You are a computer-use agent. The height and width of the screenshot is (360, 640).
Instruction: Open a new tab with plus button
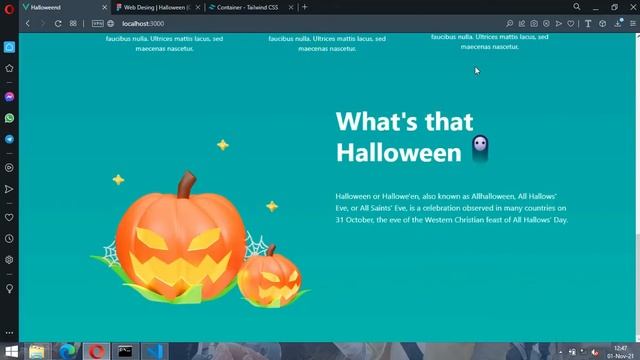pos(304,7)
